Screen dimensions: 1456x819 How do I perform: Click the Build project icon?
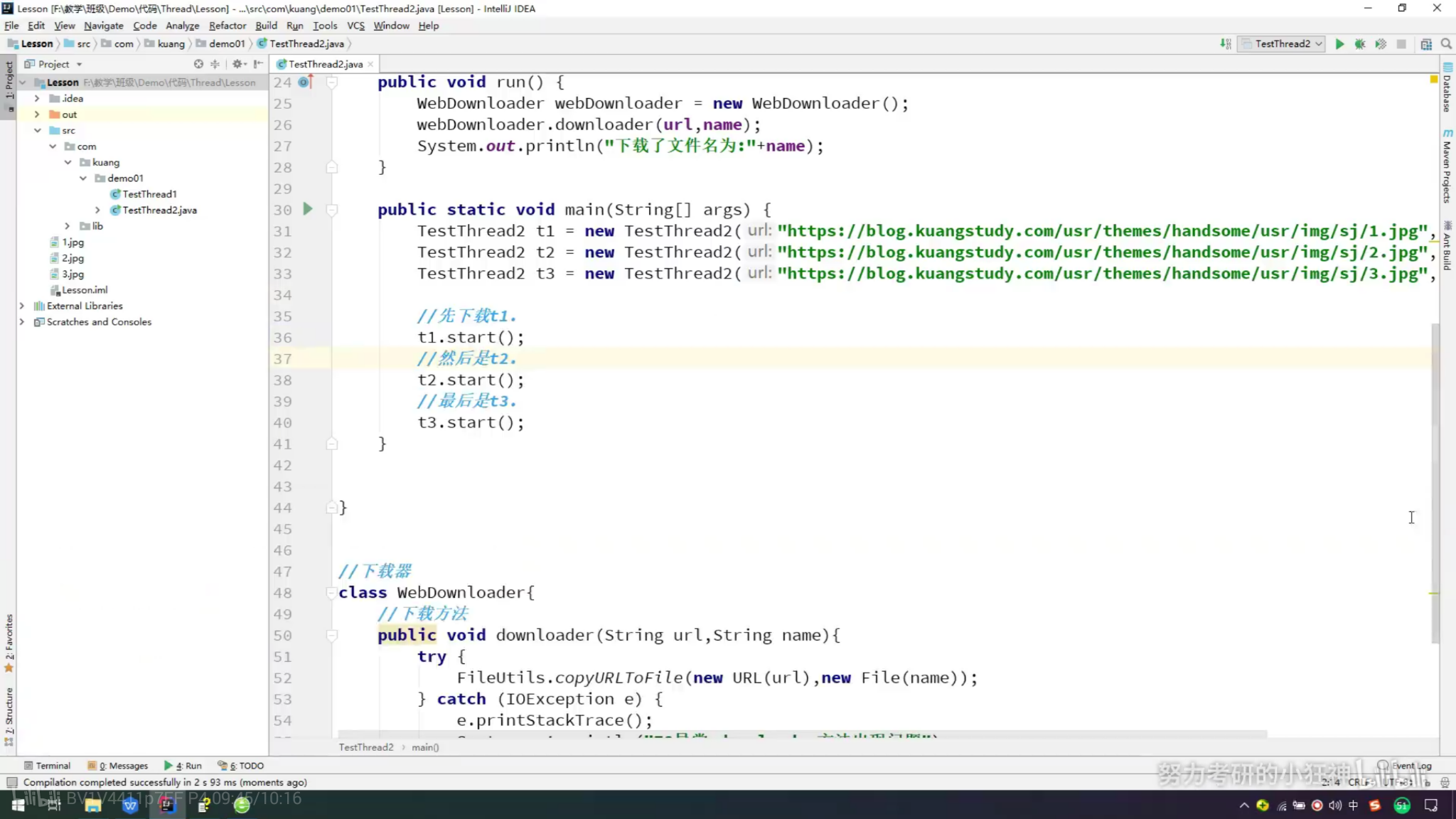[1226, 44]
